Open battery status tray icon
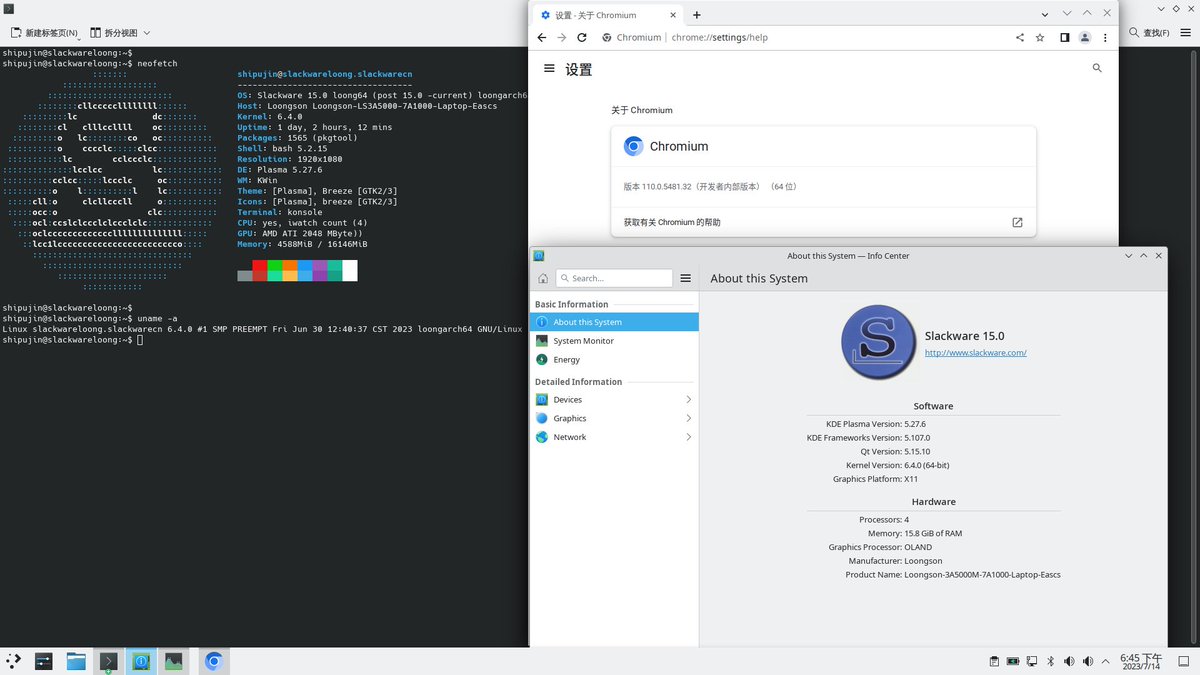Screen dimensions: 1200x675 1013,661
